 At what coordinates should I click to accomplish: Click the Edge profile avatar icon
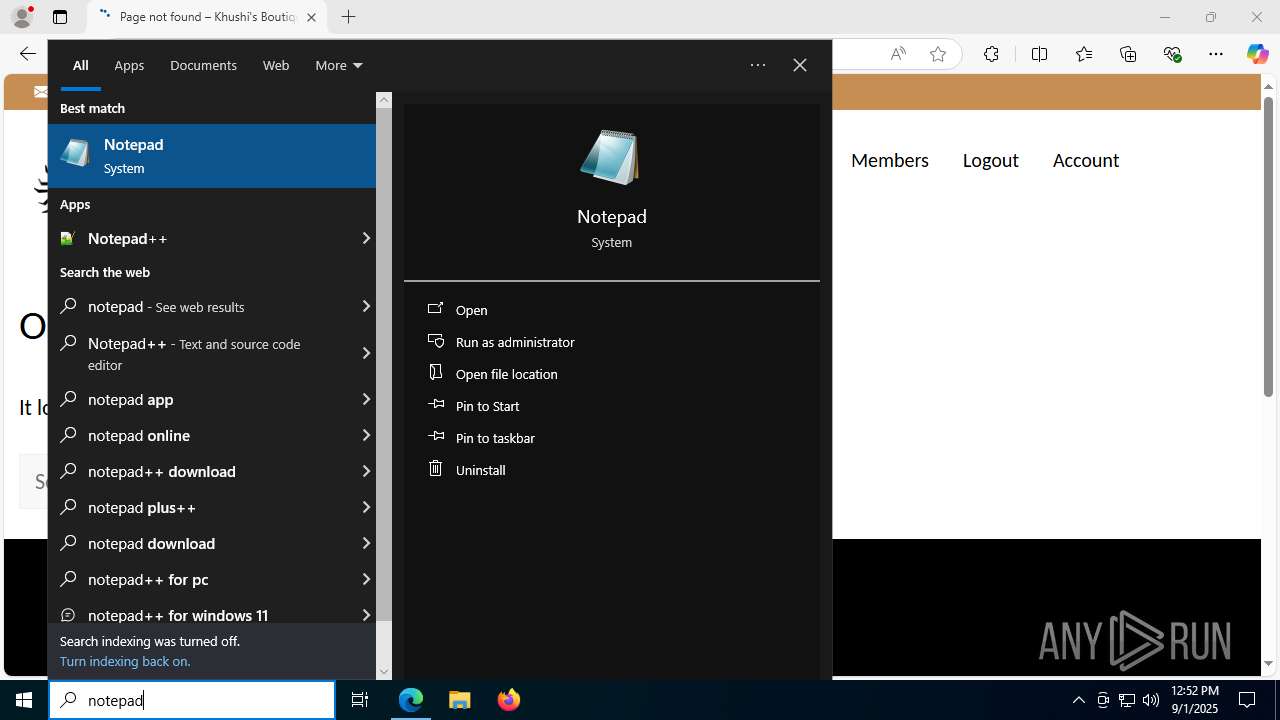[21, 17]
